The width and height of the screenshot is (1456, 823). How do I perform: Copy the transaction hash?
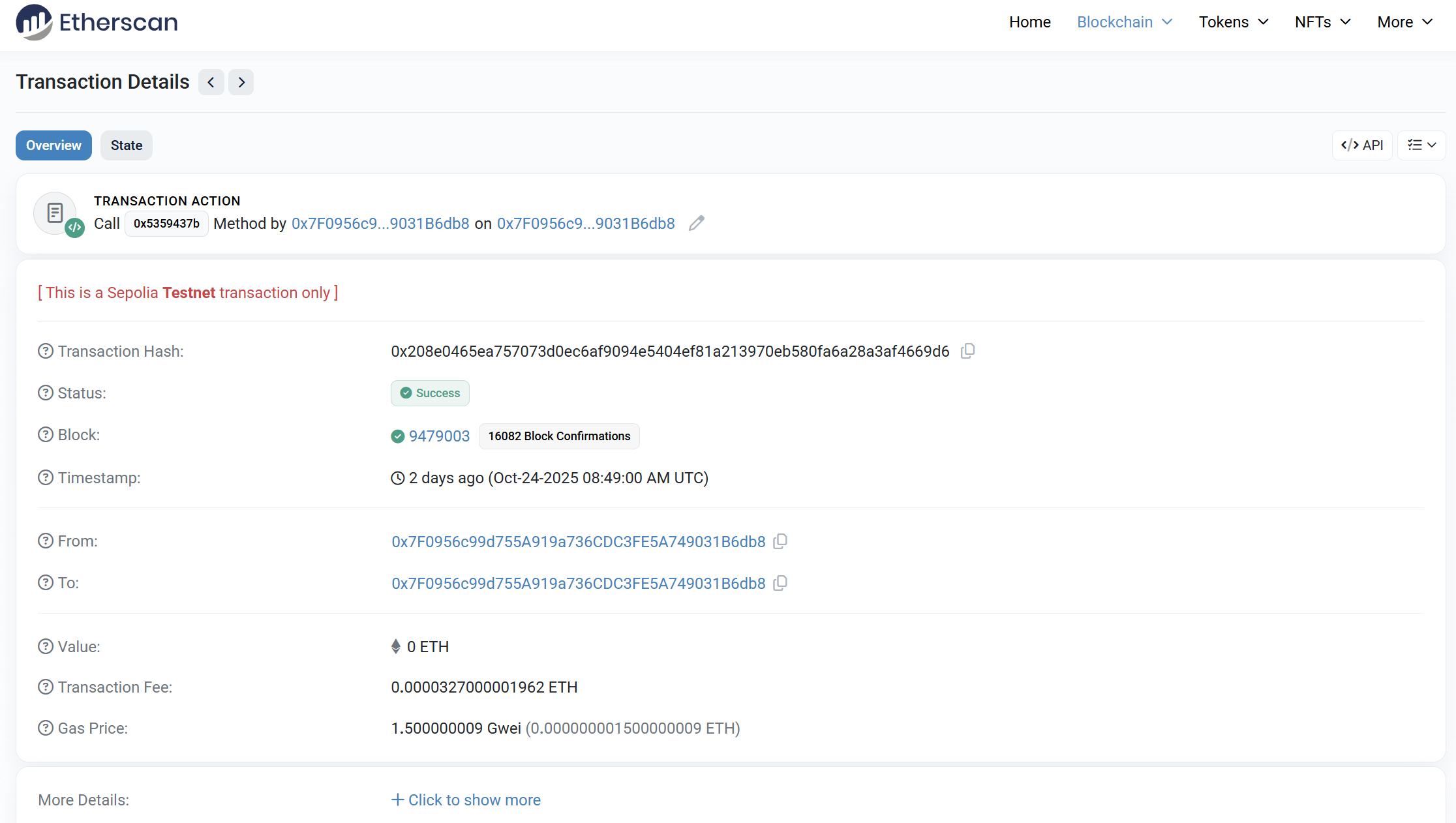[x=968, y=351]
